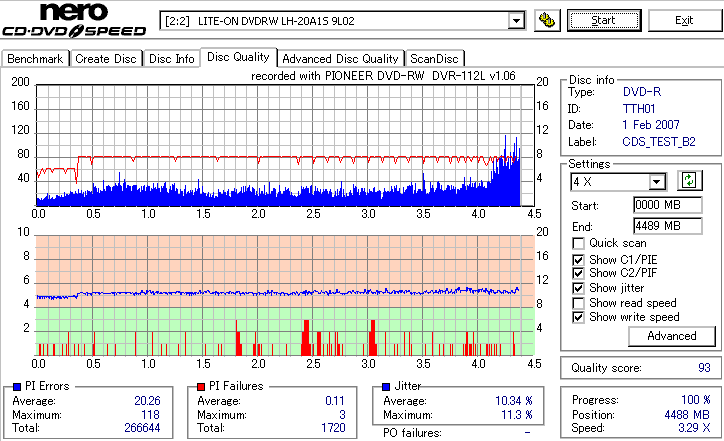Click the Nero CD-DVD Speed logo
The image size is (724, 441).
74,20
